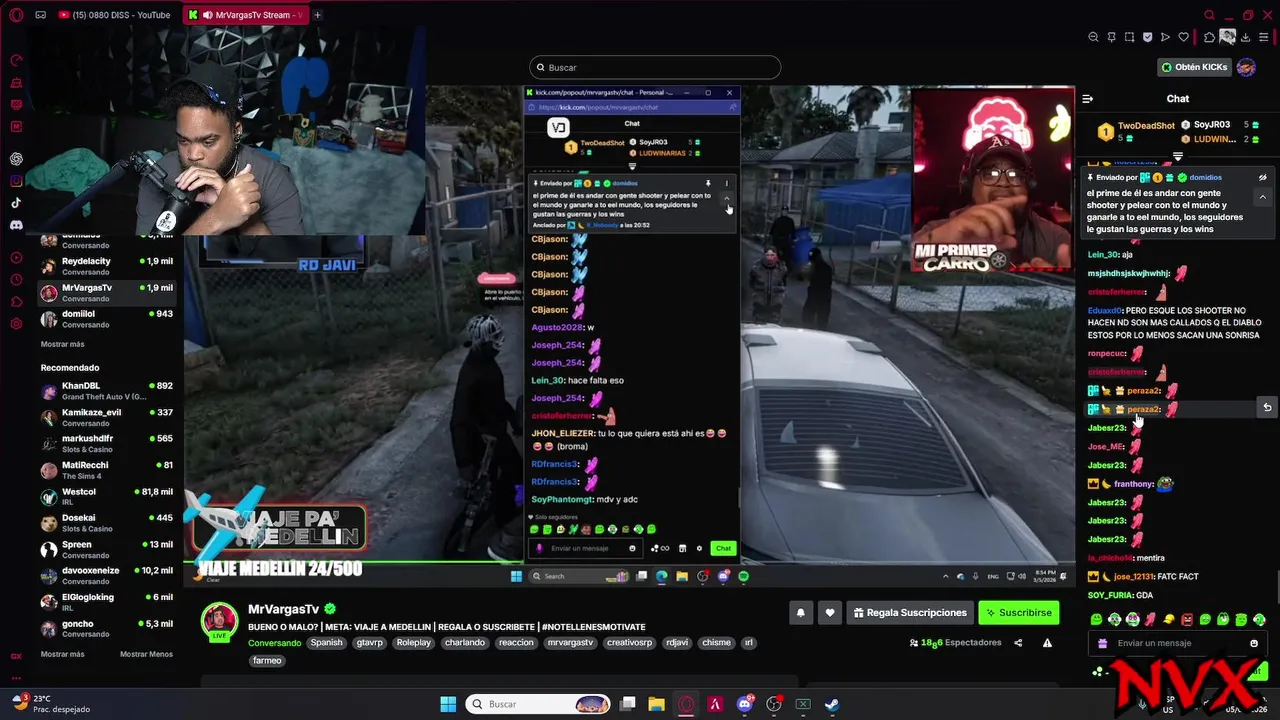
Task: Open the Easy Setup sliders icon
Action: [1264, 37]
